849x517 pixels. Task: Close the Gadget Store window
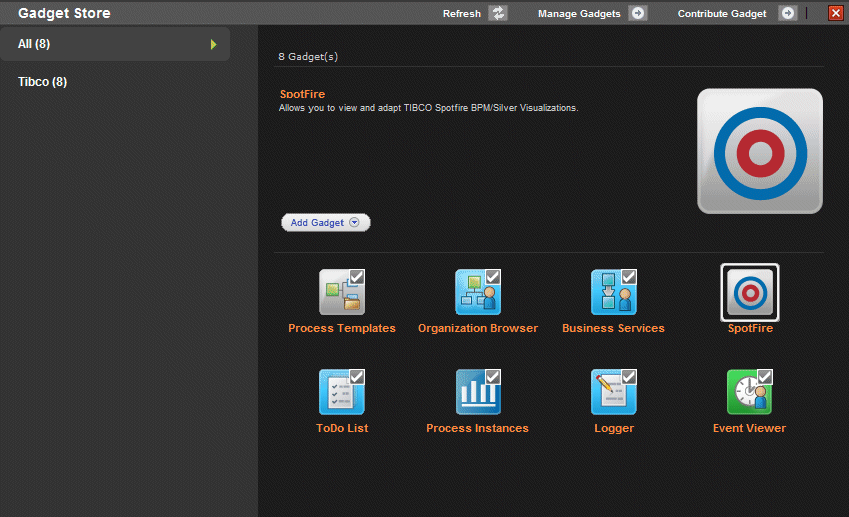pyautogui.click(x=835, y=13)
